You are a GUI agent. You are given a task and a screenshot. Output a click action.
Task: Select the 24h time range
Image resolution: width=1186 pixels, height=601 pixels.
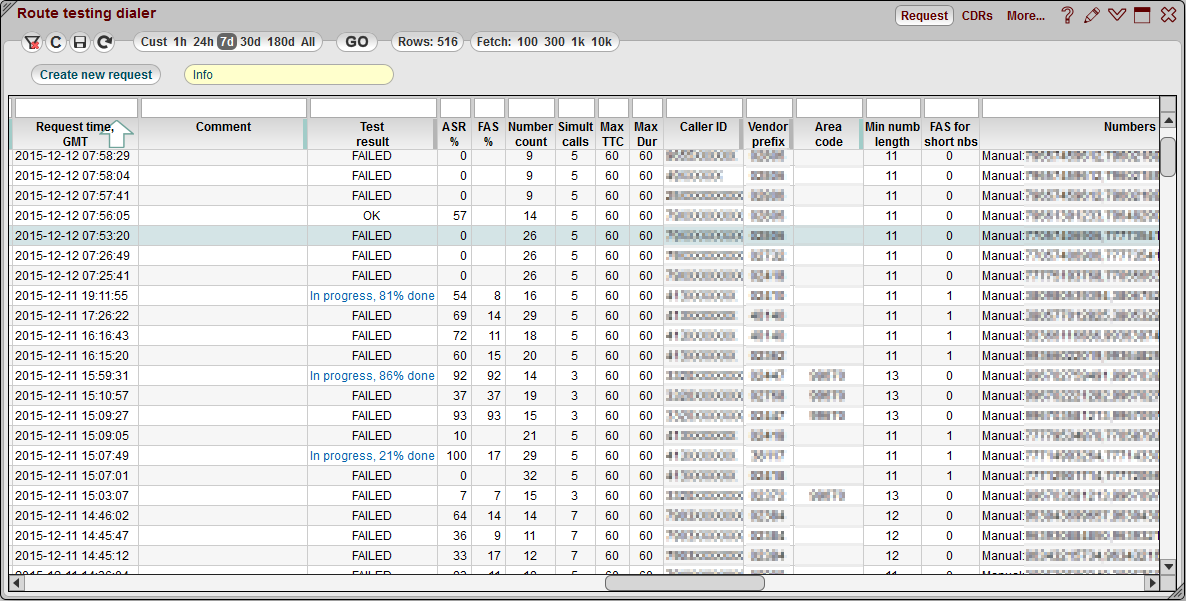click(205, 42)
